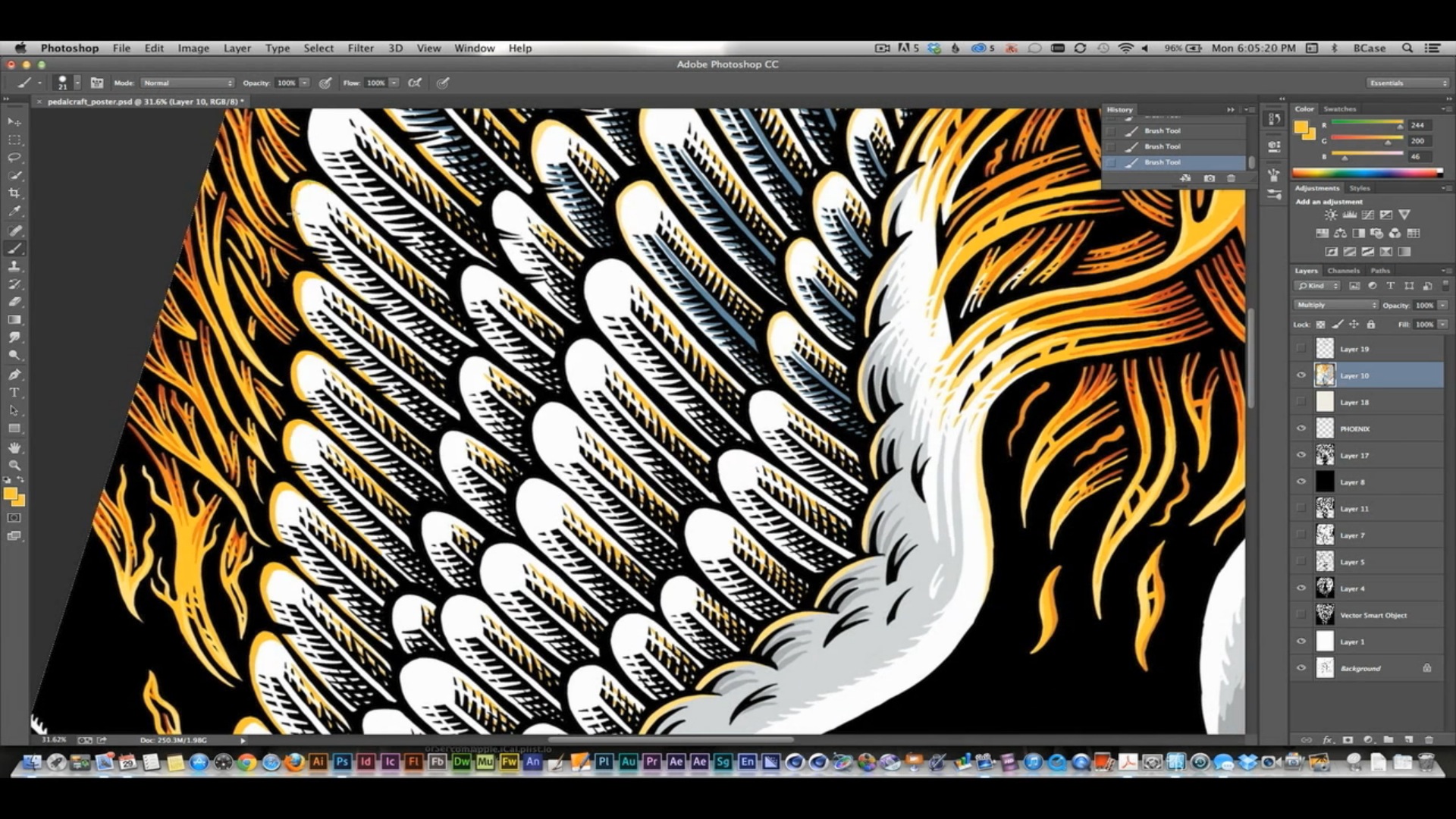Viewport: 1456px width, 819px height.
Task: Click the Layer 8 black thumbnail
Action: [1325, 482]
